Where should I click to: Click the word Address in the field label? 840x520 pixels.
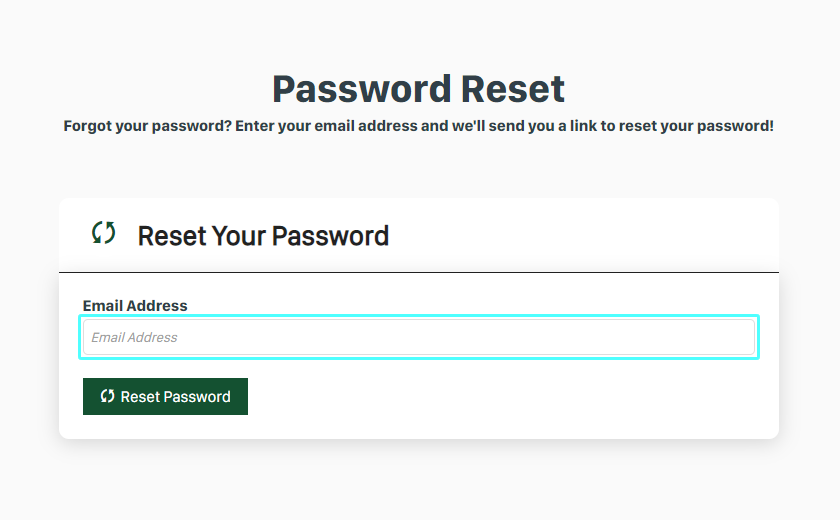pyautogui.click(x=160, y=306)
